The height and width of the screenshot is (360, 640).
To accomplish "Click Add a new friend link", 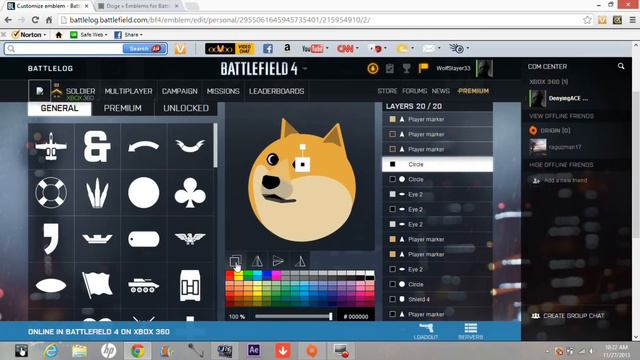I will pos(560,180).
